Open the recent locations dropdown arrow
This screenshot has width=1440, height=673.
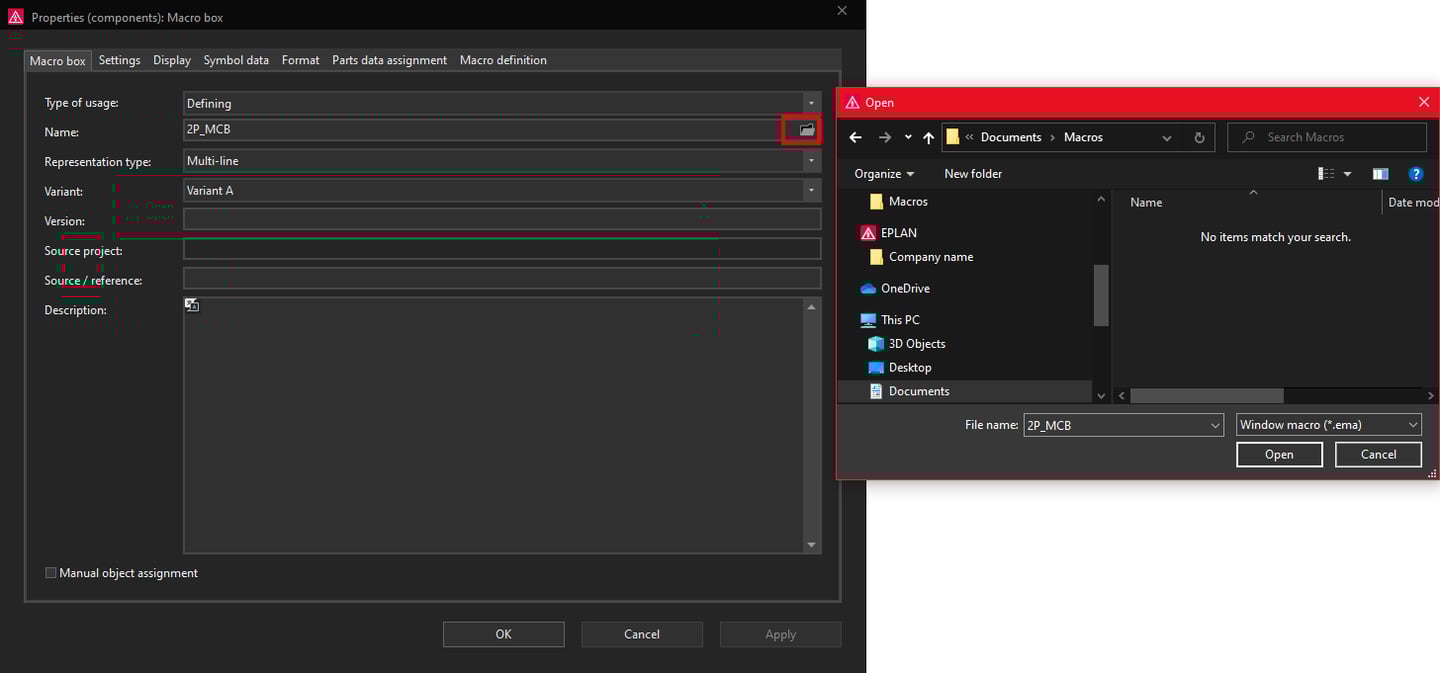point(908,137)
